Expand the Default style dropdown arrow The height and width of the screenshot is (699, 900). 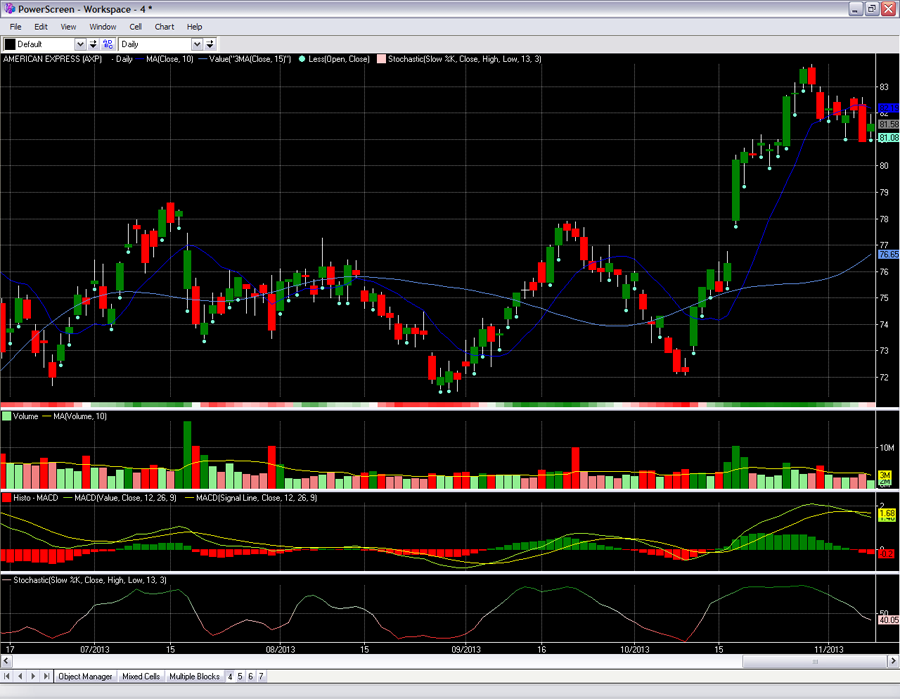click(80, 44)
